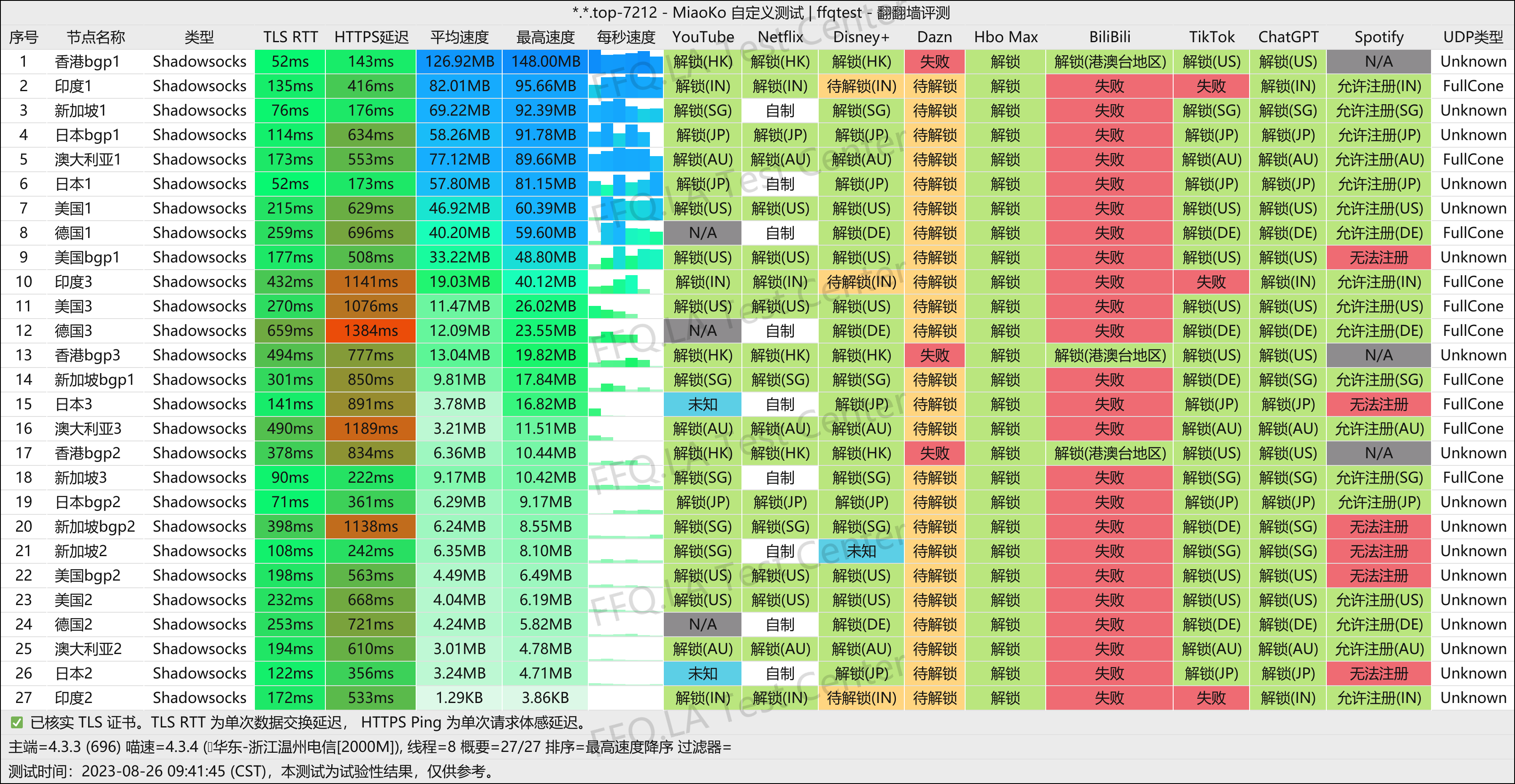1515x784 pixels.
Task: Click the HTTPS延迟 column header
Action: click(371, 37)
